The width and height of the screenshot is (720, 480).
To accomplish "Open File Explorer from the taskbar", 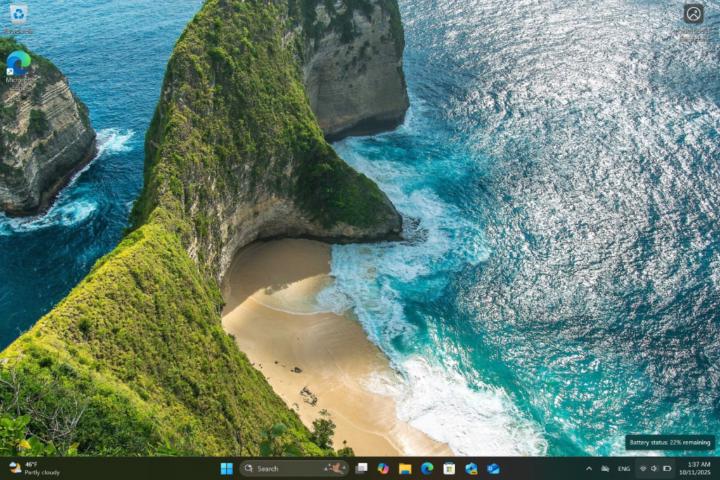I will click(405, 468).
